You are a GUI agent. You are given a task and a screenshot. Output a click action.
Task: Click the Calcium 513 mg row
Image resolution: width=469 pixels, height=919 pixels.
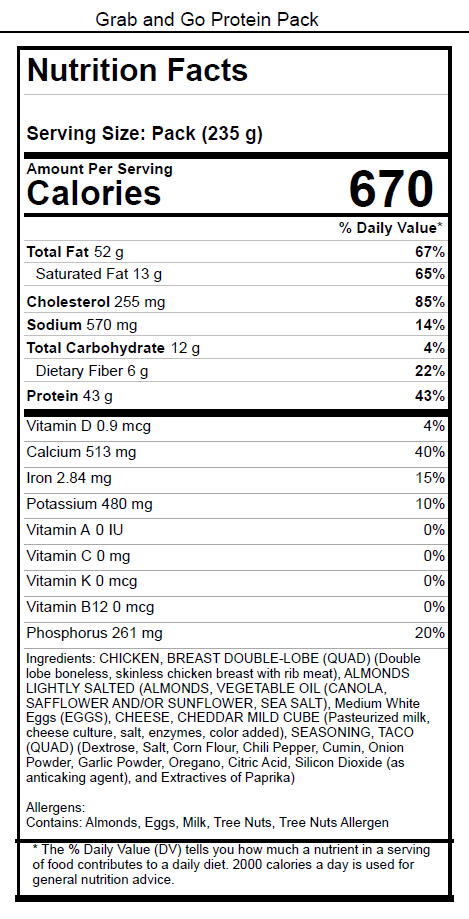pos(236,452)
